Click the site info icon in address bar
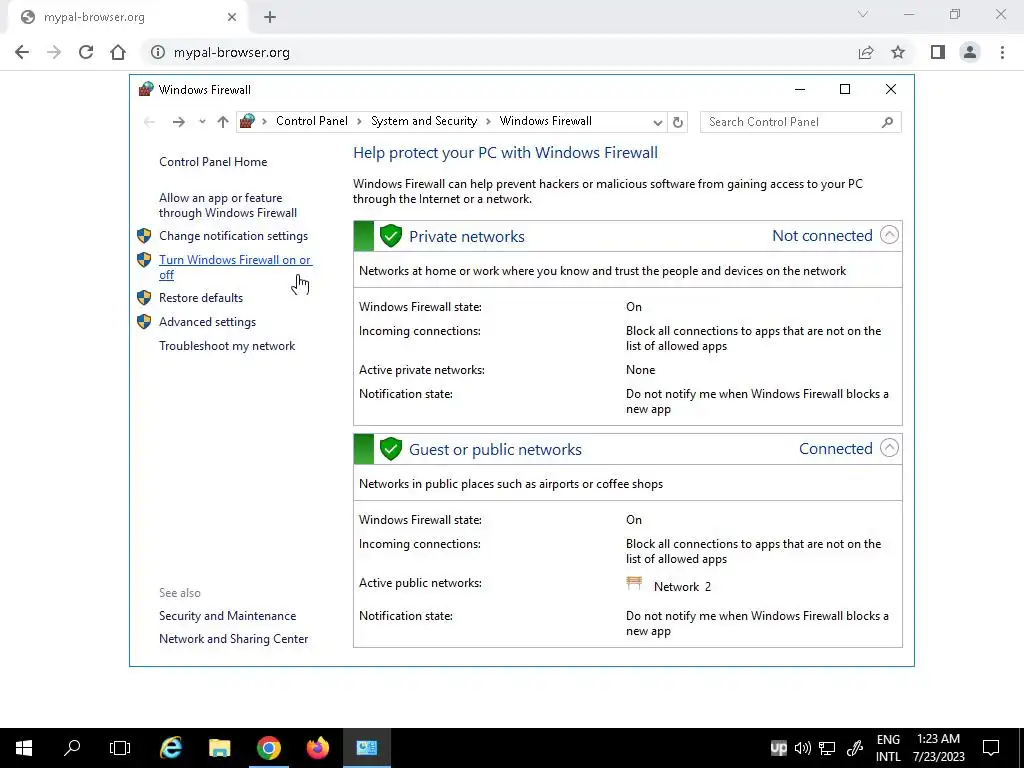The image size is (1024, 768). (157, 52)
